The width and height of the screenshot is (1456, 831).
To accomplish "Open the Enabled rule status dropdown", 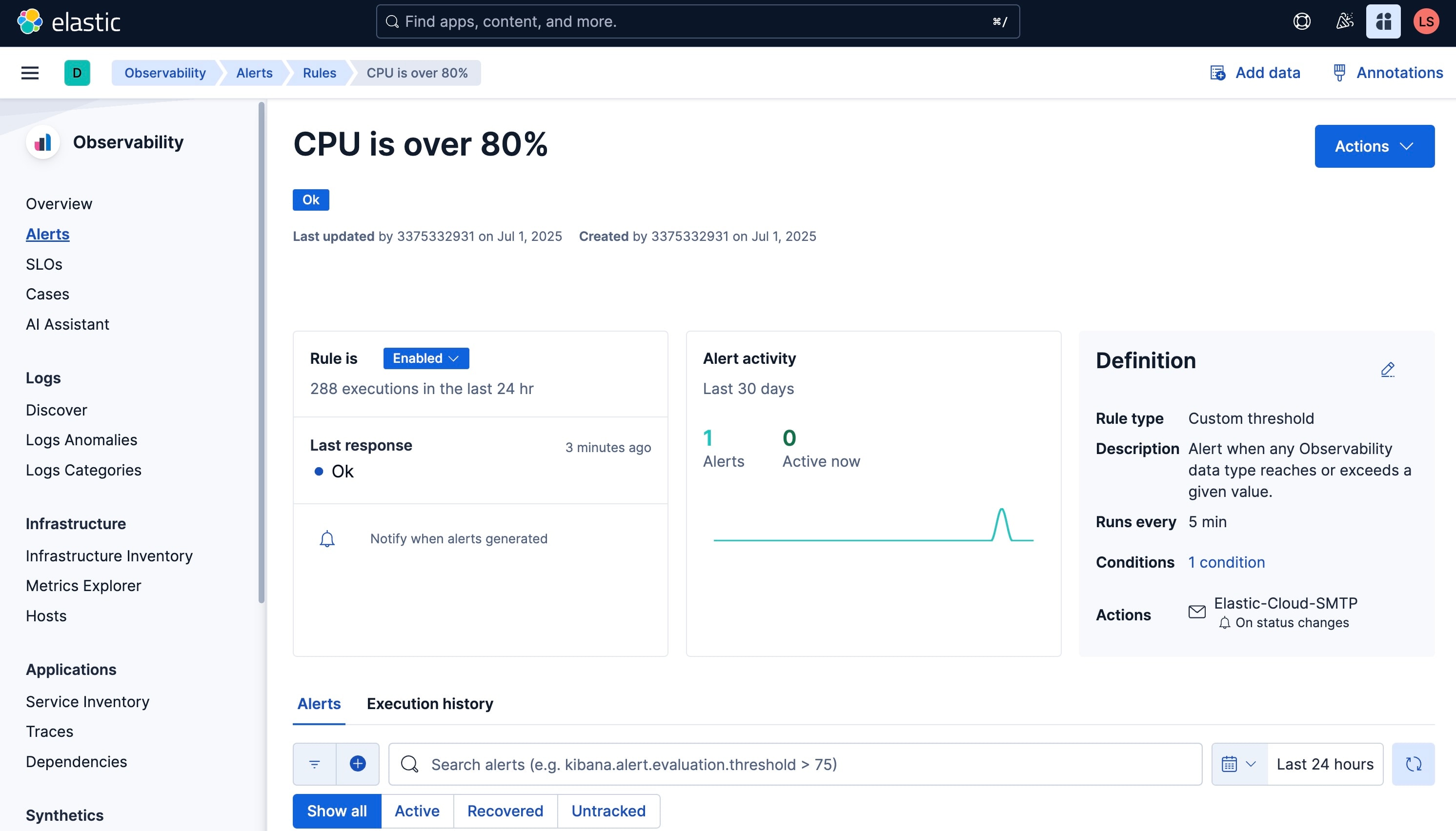I will point(425,358).
